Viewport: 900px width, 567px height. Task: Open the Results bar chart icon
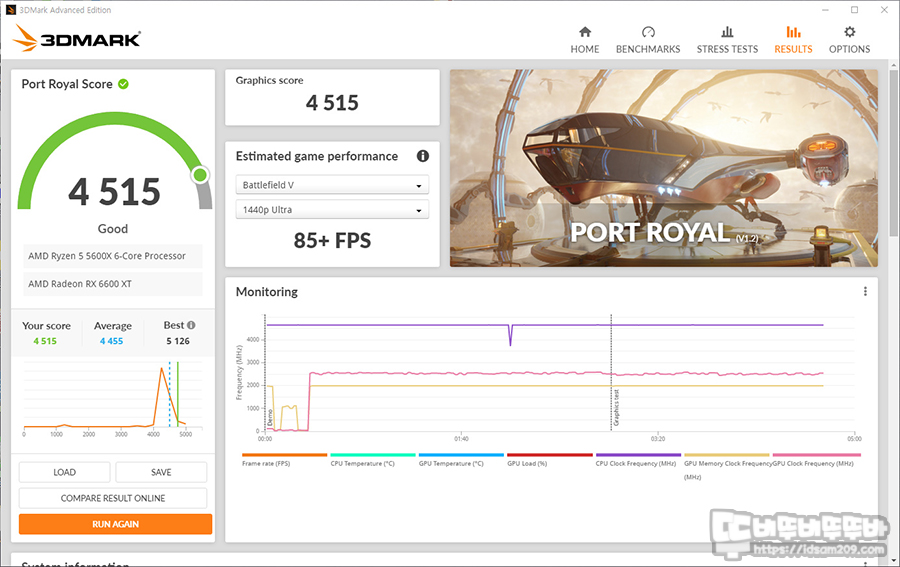tap(793, 32)
